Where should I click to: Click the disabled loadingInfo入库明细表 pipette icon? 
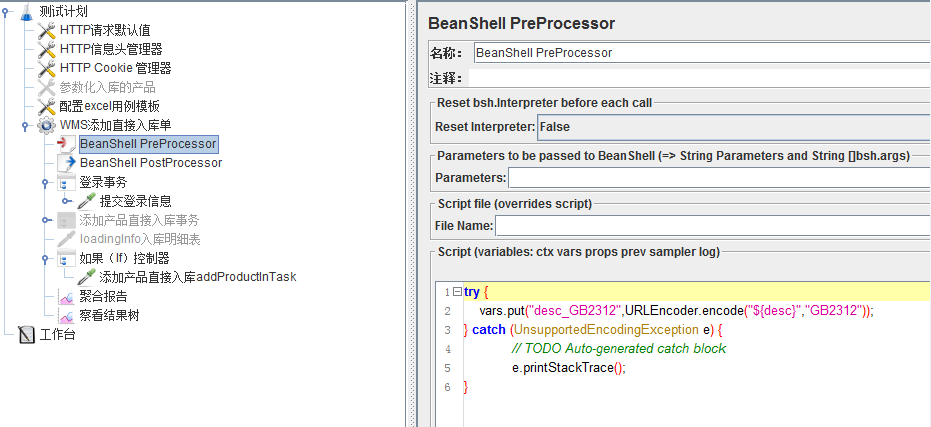(66, 239)
